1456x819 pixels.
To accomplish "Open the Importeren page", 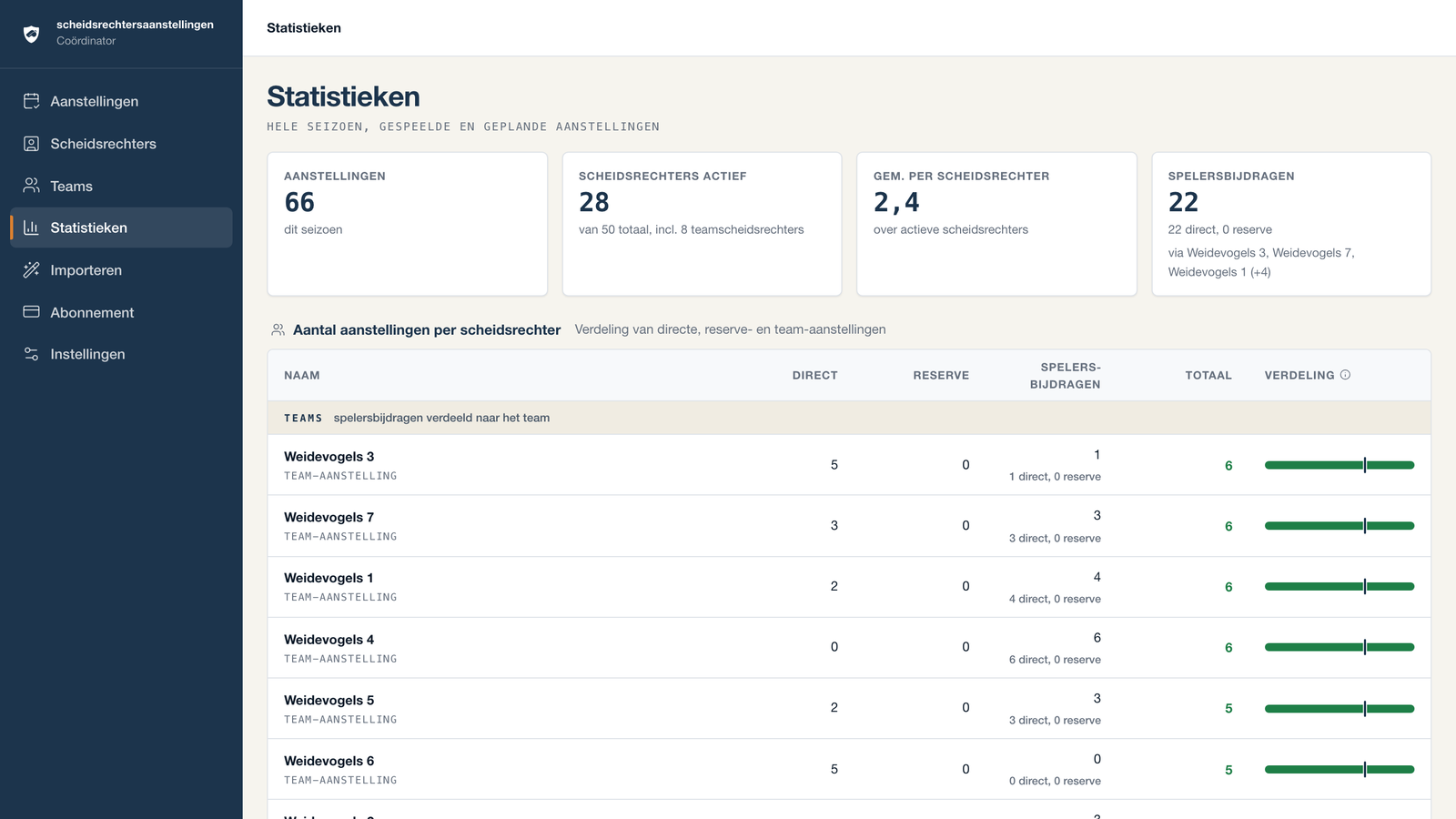I will coord(121,269).
